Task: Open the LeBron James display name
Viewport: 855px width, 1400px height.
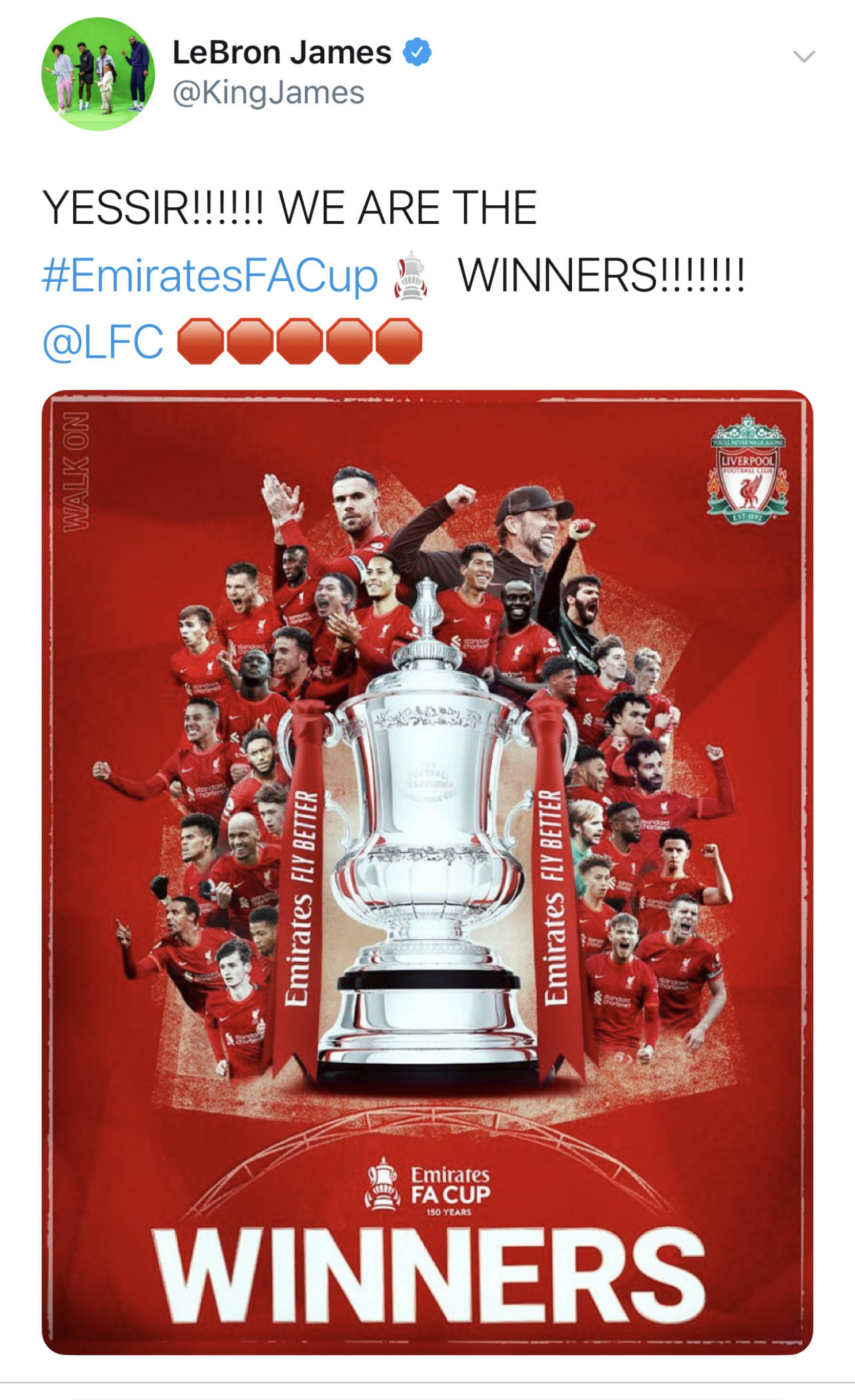Action: coord(282,53)
